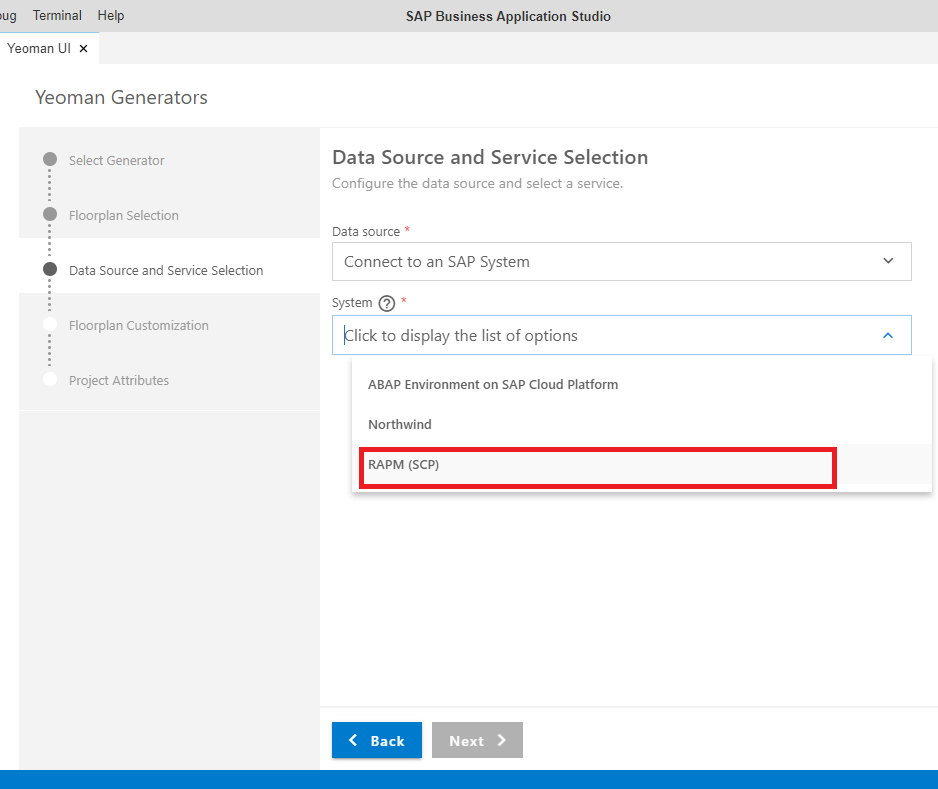The image size is (938, 789).
Task: Click the Select Generator step circle
Action: click(x=50, y=159)
